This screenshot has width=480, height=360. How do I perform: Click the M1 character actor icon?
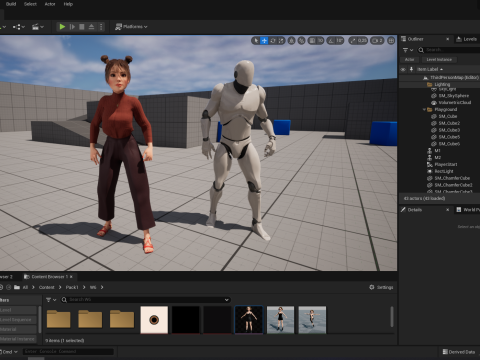[x=430, y=151]
